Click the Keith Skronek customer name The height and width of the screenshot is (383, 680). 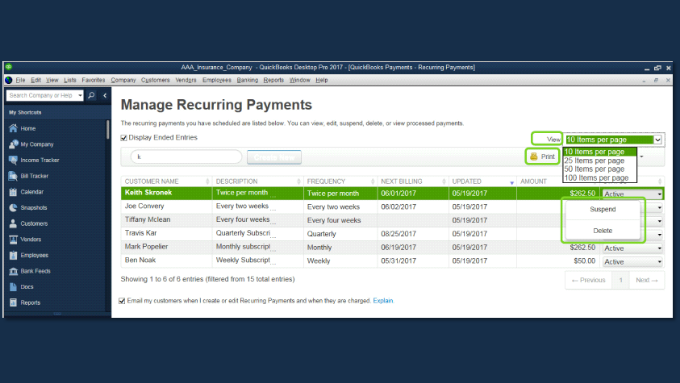tap(148, 193)
